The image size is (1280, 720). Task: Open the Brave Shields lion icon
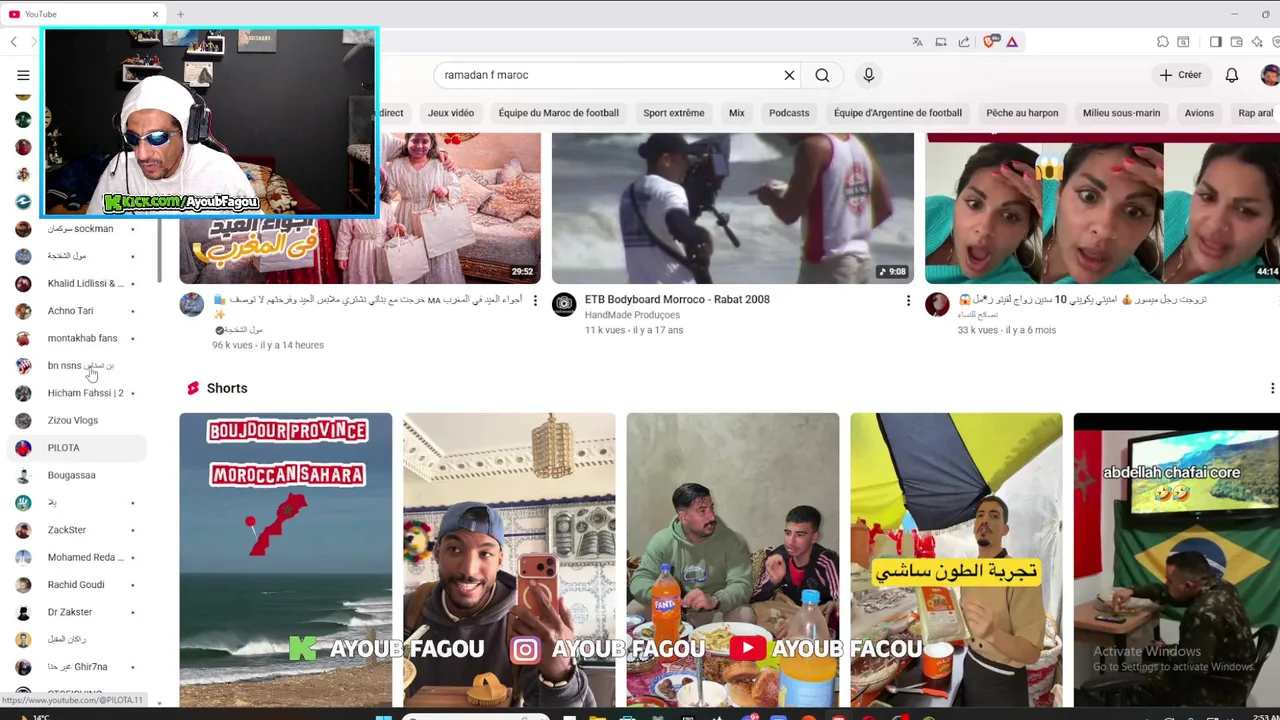pos(990,42)
